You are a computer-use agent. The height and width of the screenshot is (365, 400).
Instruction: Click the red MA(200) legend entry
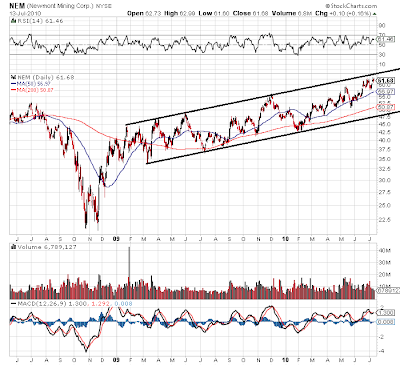pos(32,90)
